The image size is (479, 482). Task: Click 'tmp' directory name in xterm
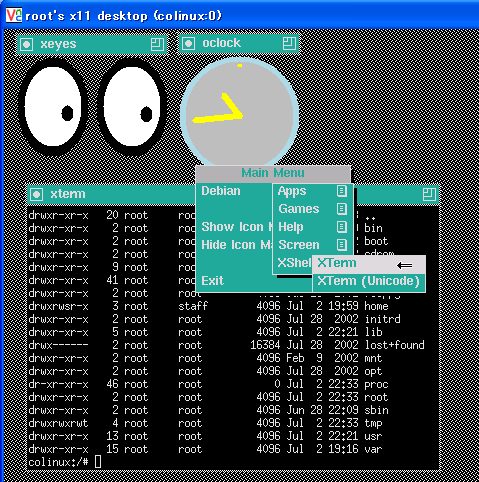pyautogui.click(x=373, y=423)
